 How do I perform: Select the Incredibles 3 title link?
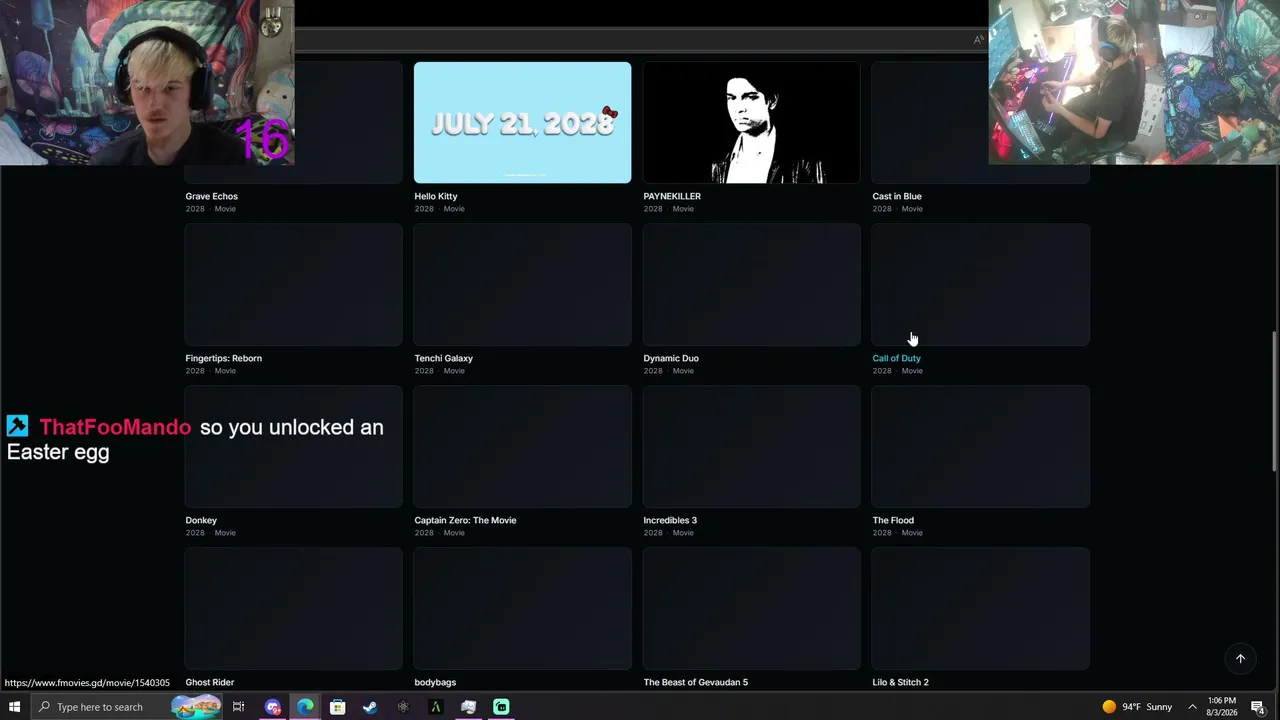[670, 520]
